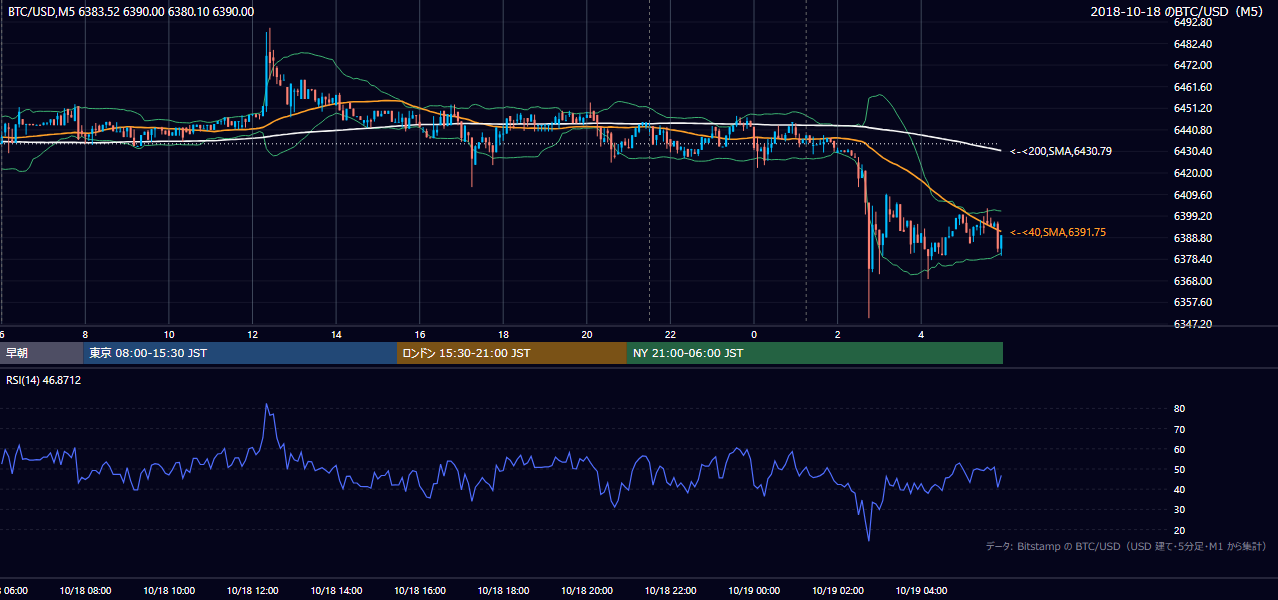Click the 10/19 02:00 date label
The width and height of the screenshot is (1278, 600).
(838, 591)
